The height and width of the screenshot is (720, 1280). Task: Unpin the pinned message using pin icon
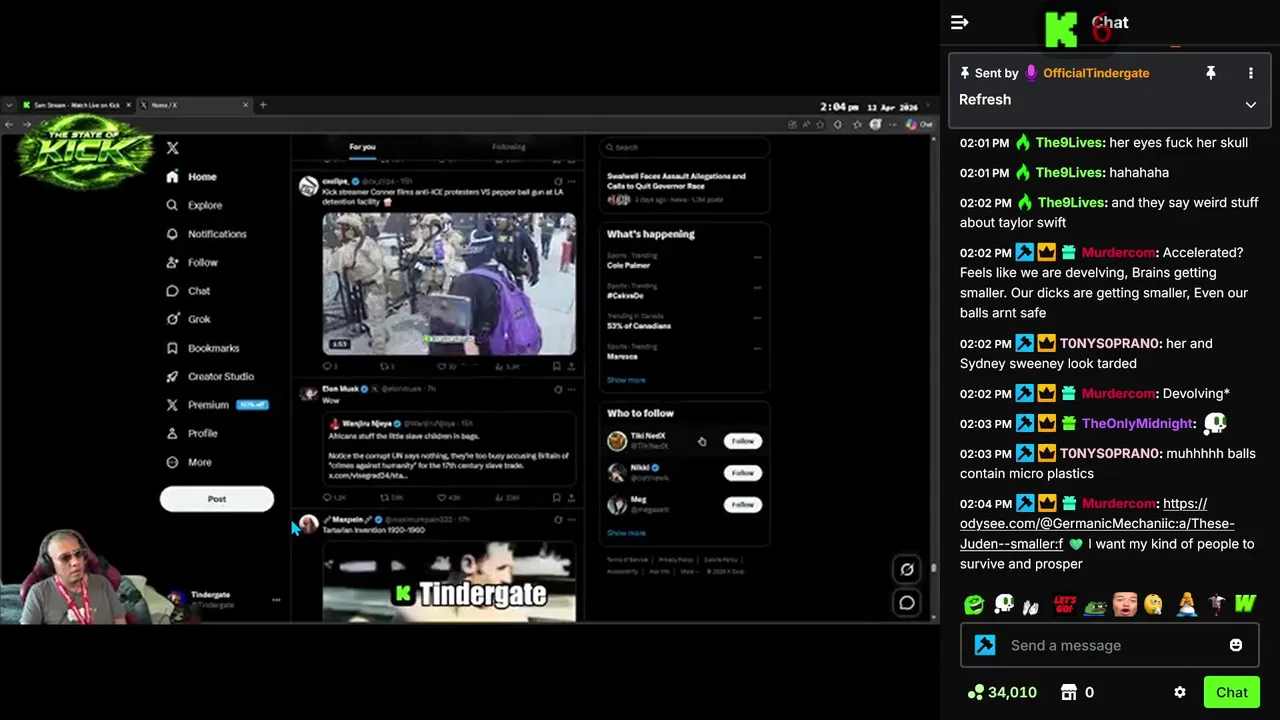coord(1210,73)
